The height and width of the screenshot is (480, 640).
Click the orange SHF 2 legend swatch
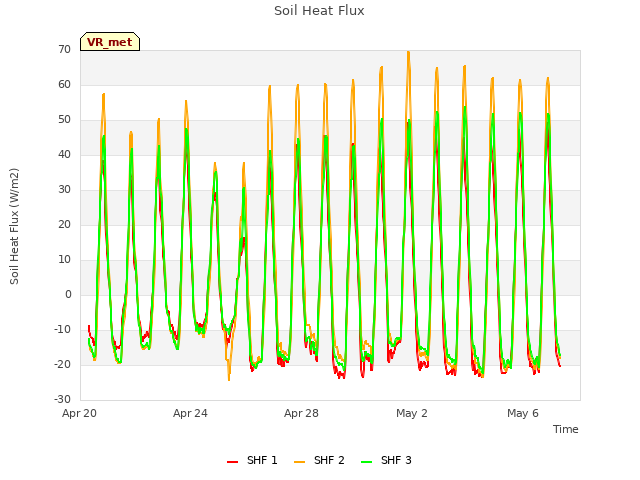point(299,462)
